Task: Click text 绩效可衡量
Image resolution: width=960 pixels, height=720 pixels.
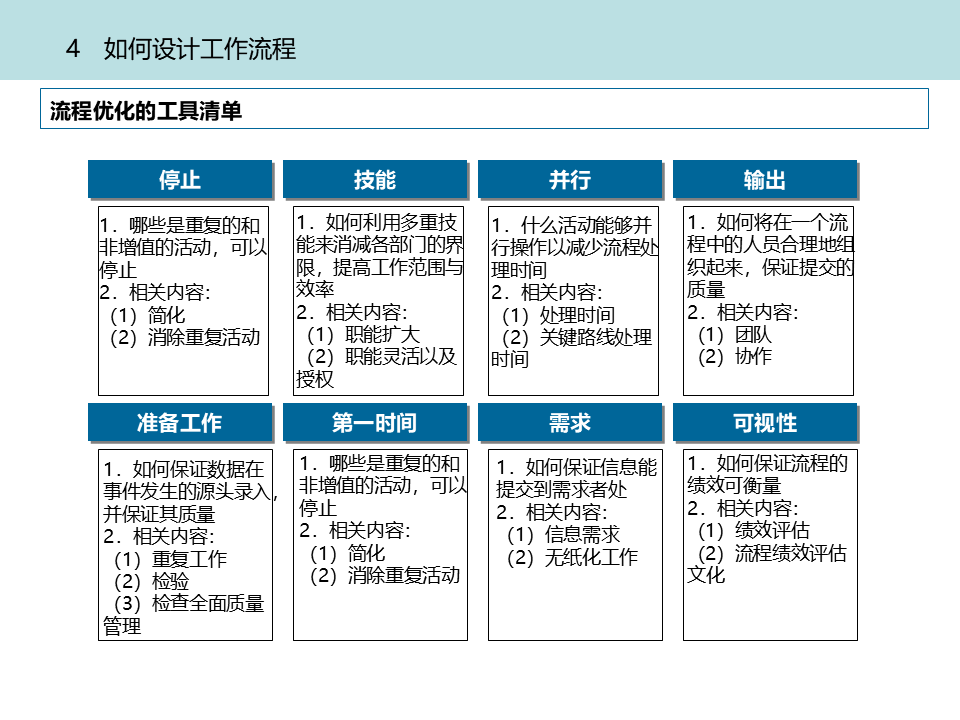Action: pyautogui.click(x=734, y=486)
